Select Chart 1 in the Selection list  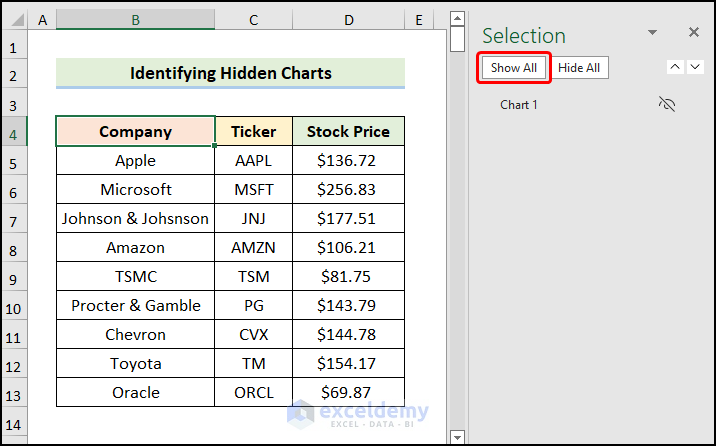click(519, 105)
